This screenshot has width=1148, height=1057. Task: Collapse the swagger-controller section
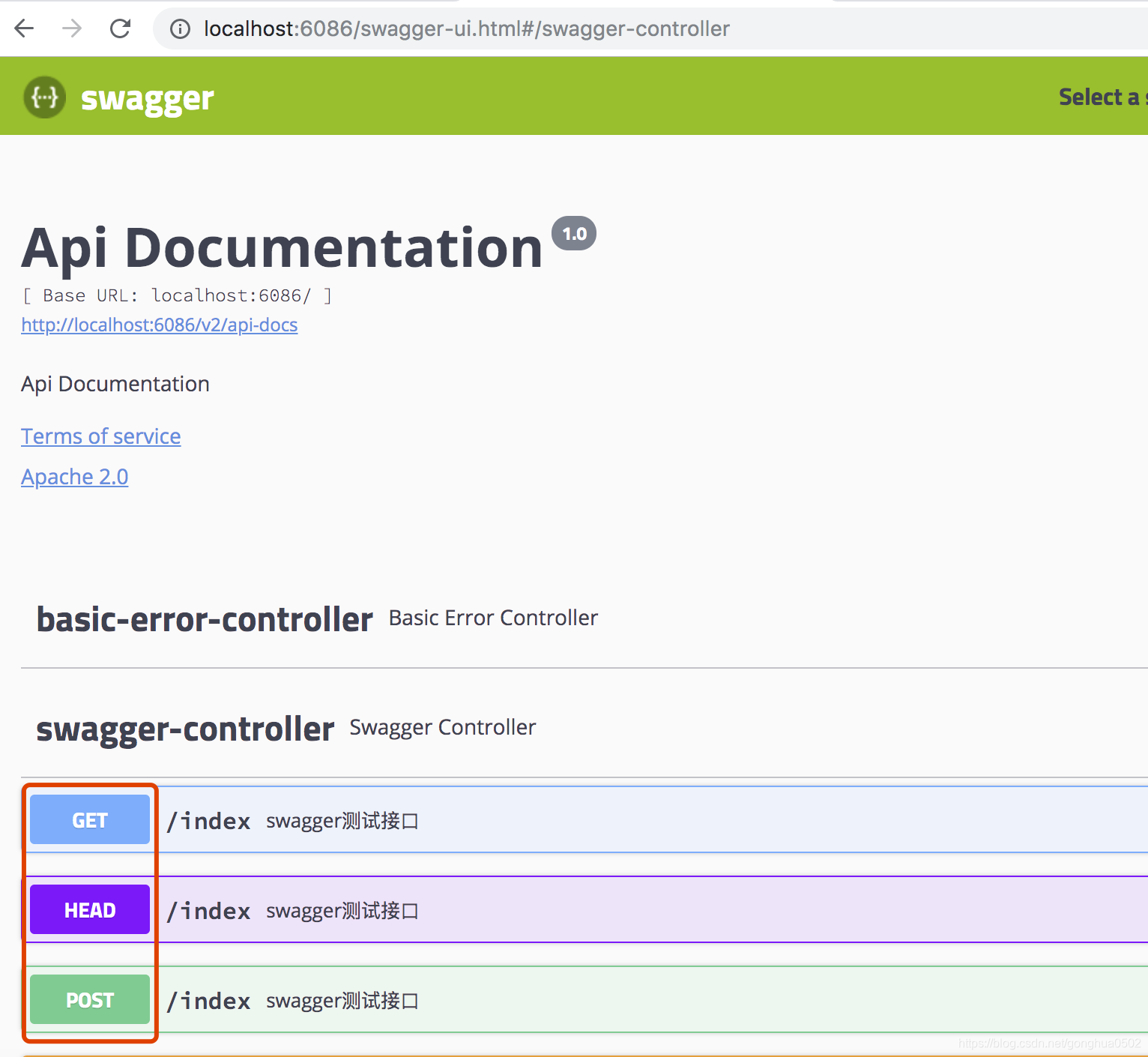pyautogui.click(x=184, y=728)
